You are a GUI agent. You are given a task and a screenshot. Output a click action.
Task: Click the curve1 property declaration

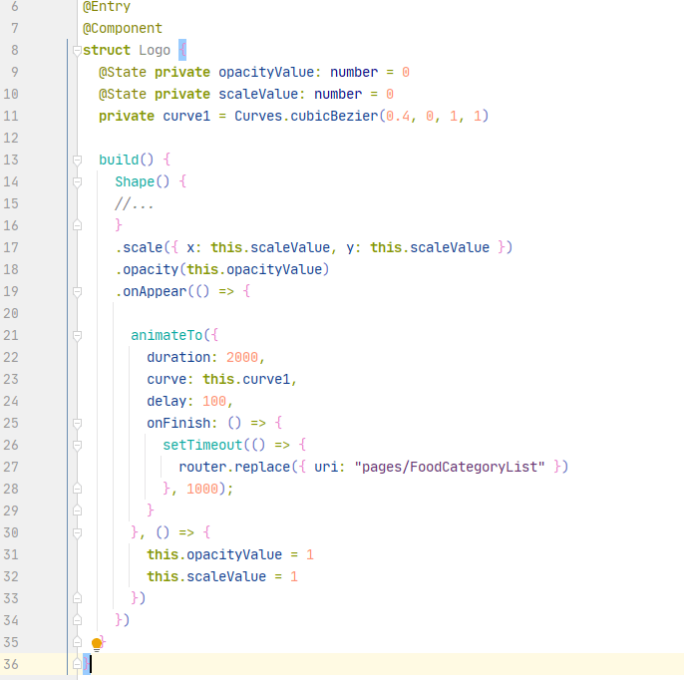tap(186, 116)
